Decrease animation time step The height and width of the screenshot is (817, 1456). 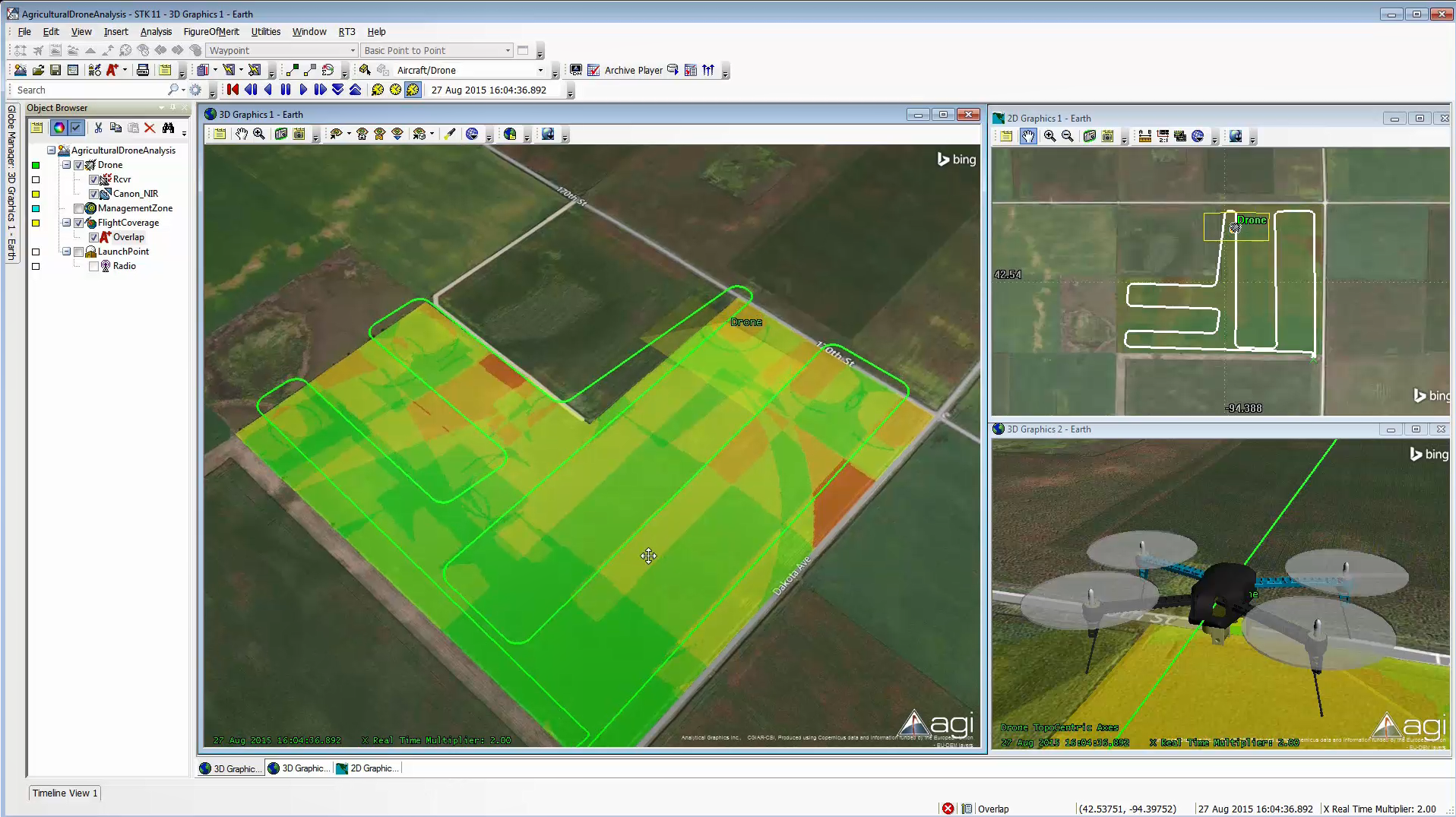click(x=337, y=90)
